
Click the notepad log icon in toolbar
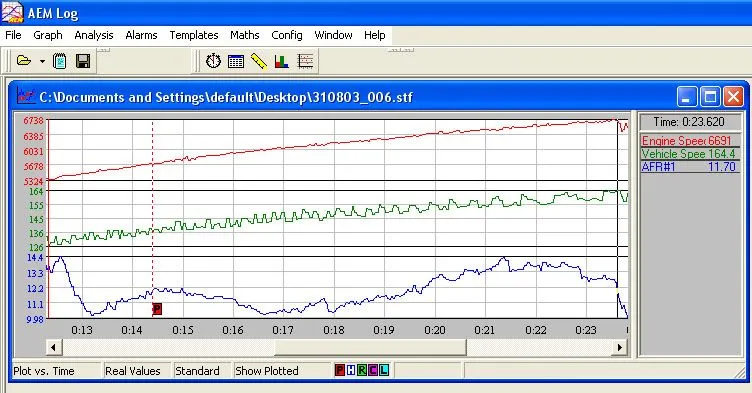coord(59,61)
